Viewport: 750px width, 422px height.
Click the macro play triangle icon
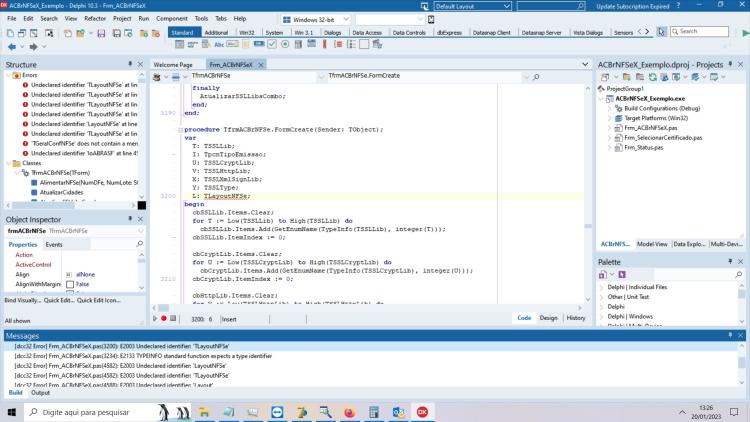[154, 318]
